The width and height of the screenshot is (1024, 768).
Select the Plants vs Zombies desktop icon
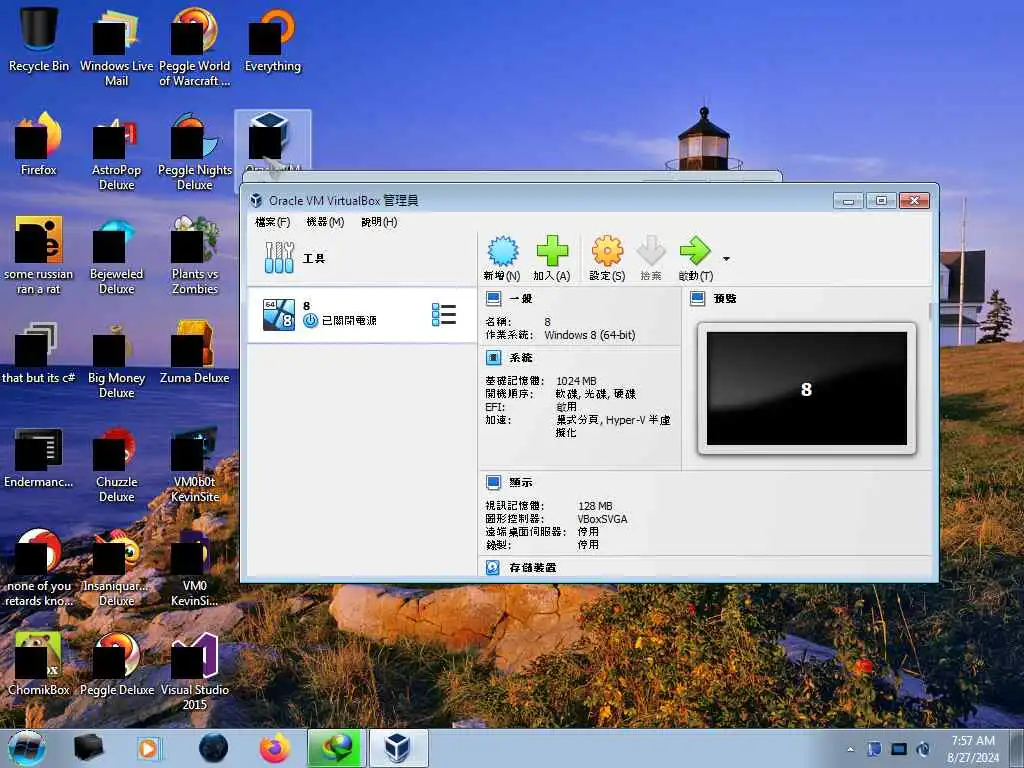(x=195, y=256)
